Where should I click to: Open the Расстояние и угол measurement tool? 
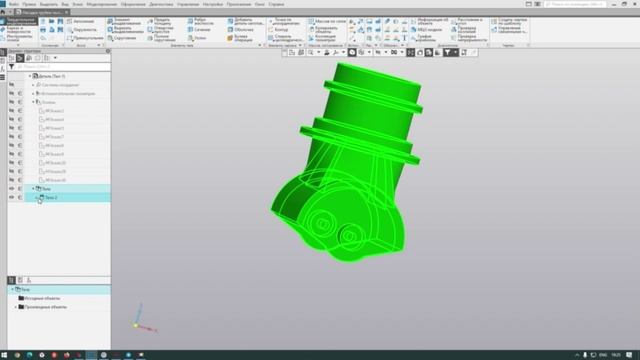click(x=467, y=21)
